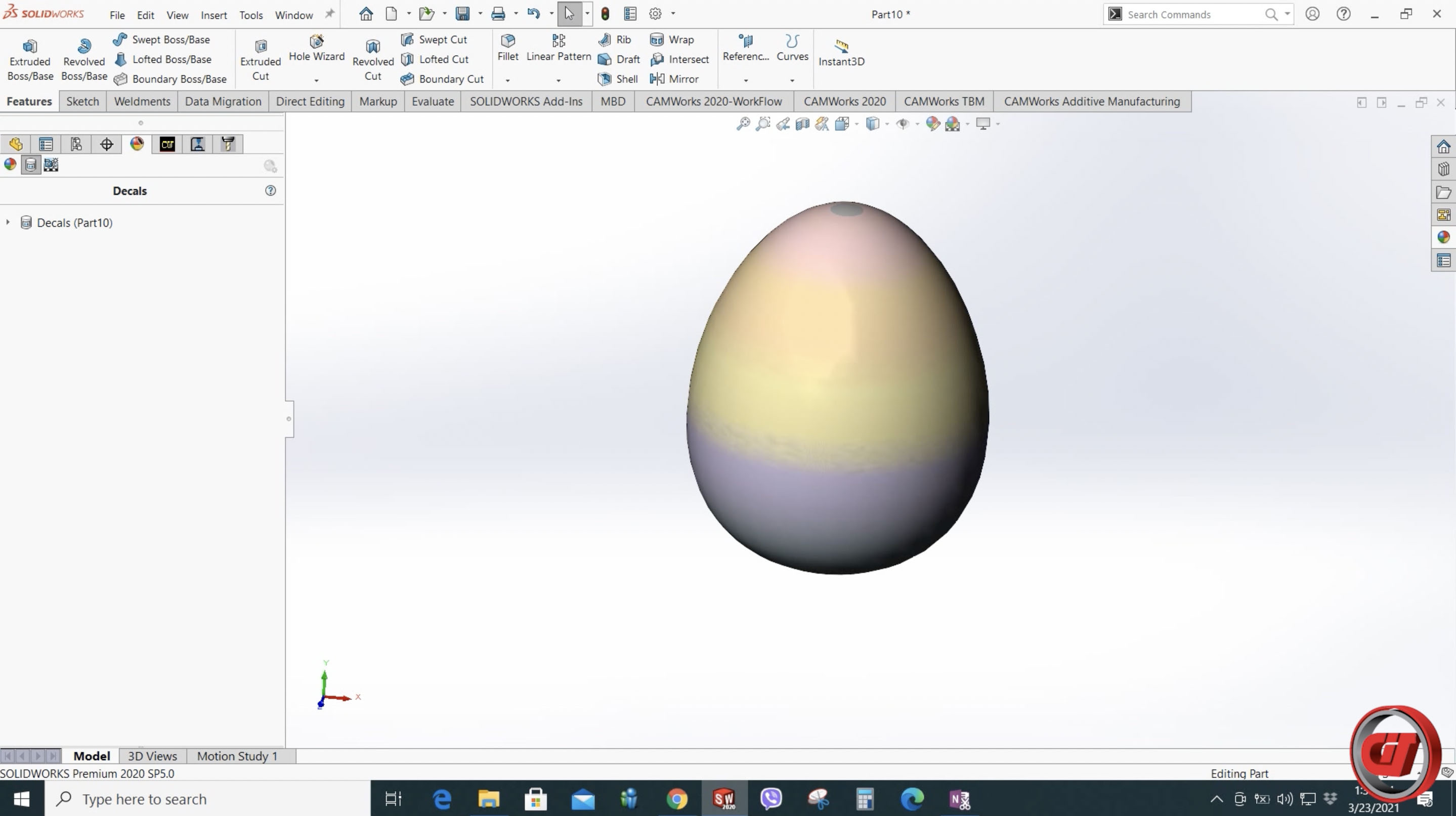This screenshot has height=816, width=1456.
Task: Click Zoom to Fit icon
Action: pos(743,124)
